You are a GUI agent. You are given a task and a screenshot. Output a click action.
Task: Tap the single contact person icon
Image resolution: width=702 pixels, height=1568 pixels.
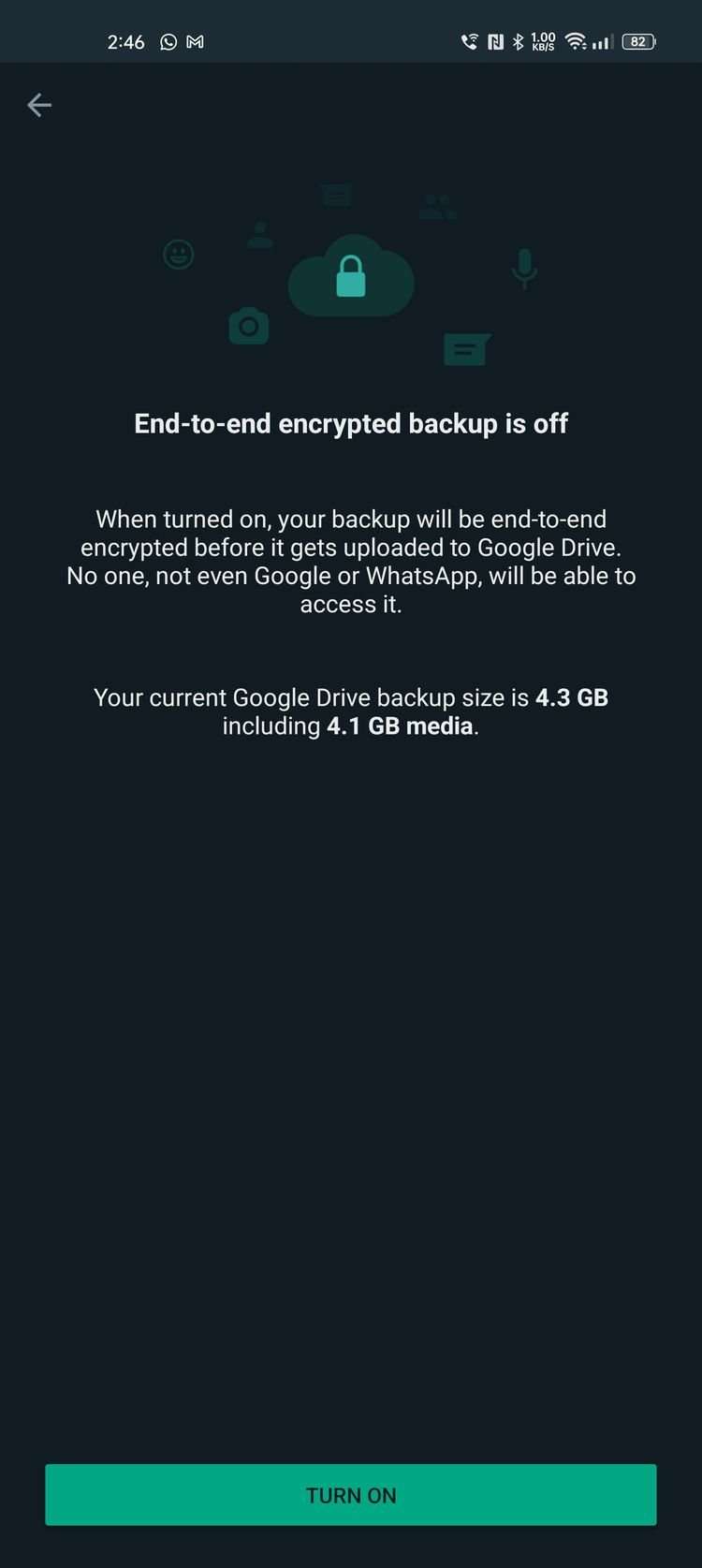[x=260, y=235]
